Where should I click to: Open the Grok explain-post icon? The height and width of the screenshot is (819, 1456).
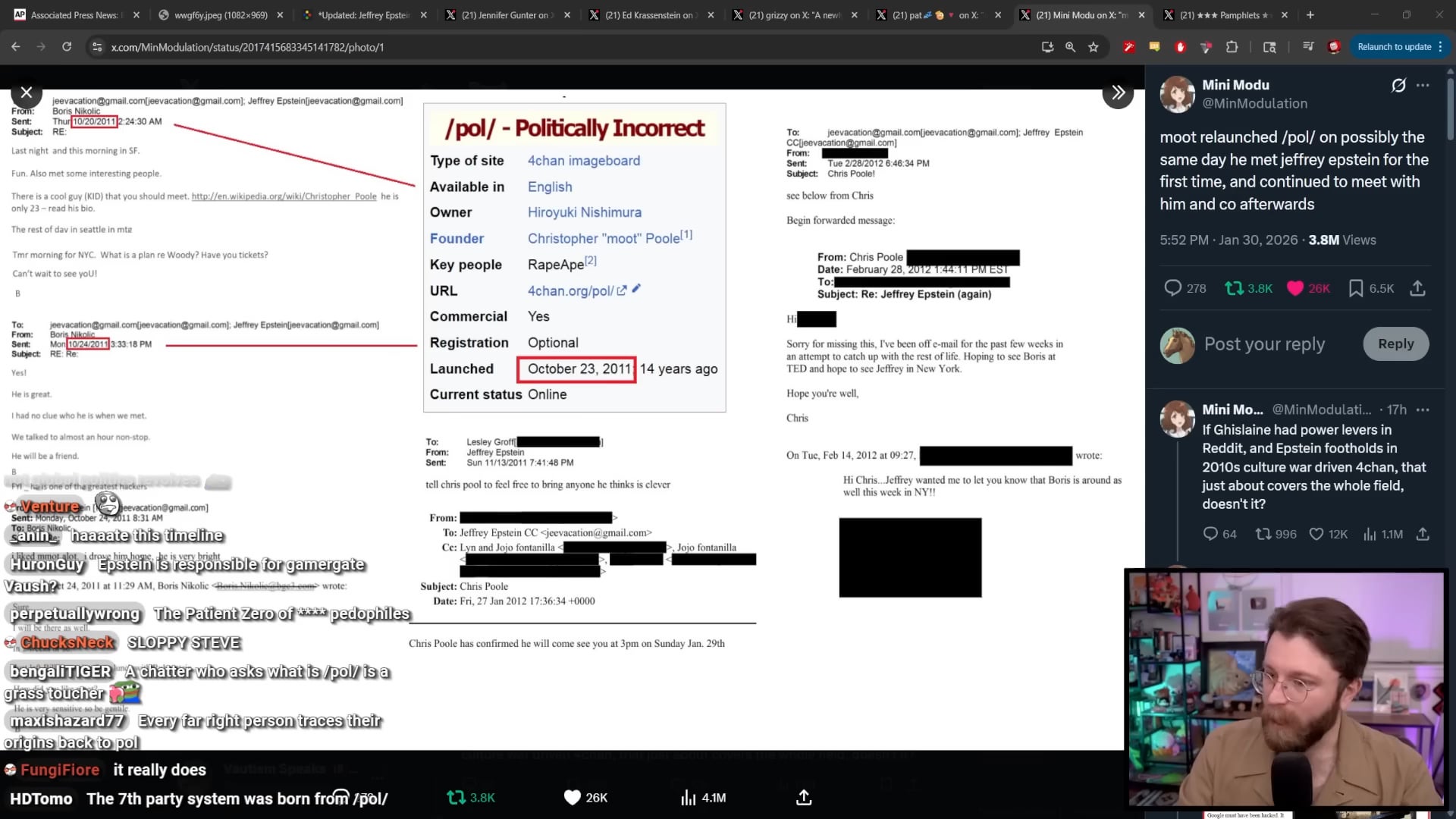coord(1398,85)
